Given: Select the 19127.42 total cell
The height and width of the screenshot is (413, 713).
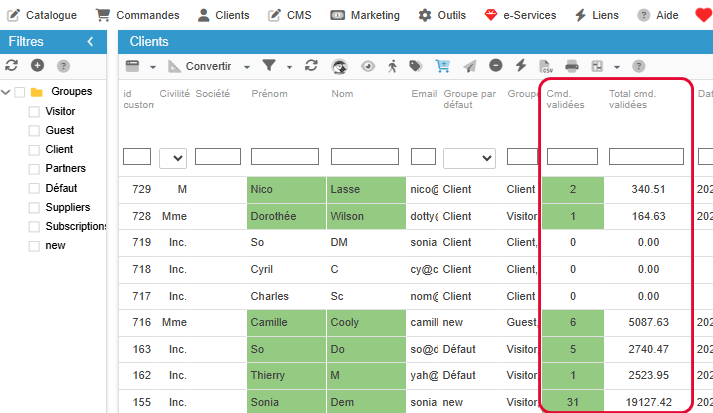Looking at the screenshot, I should click(x=648, y=402).
